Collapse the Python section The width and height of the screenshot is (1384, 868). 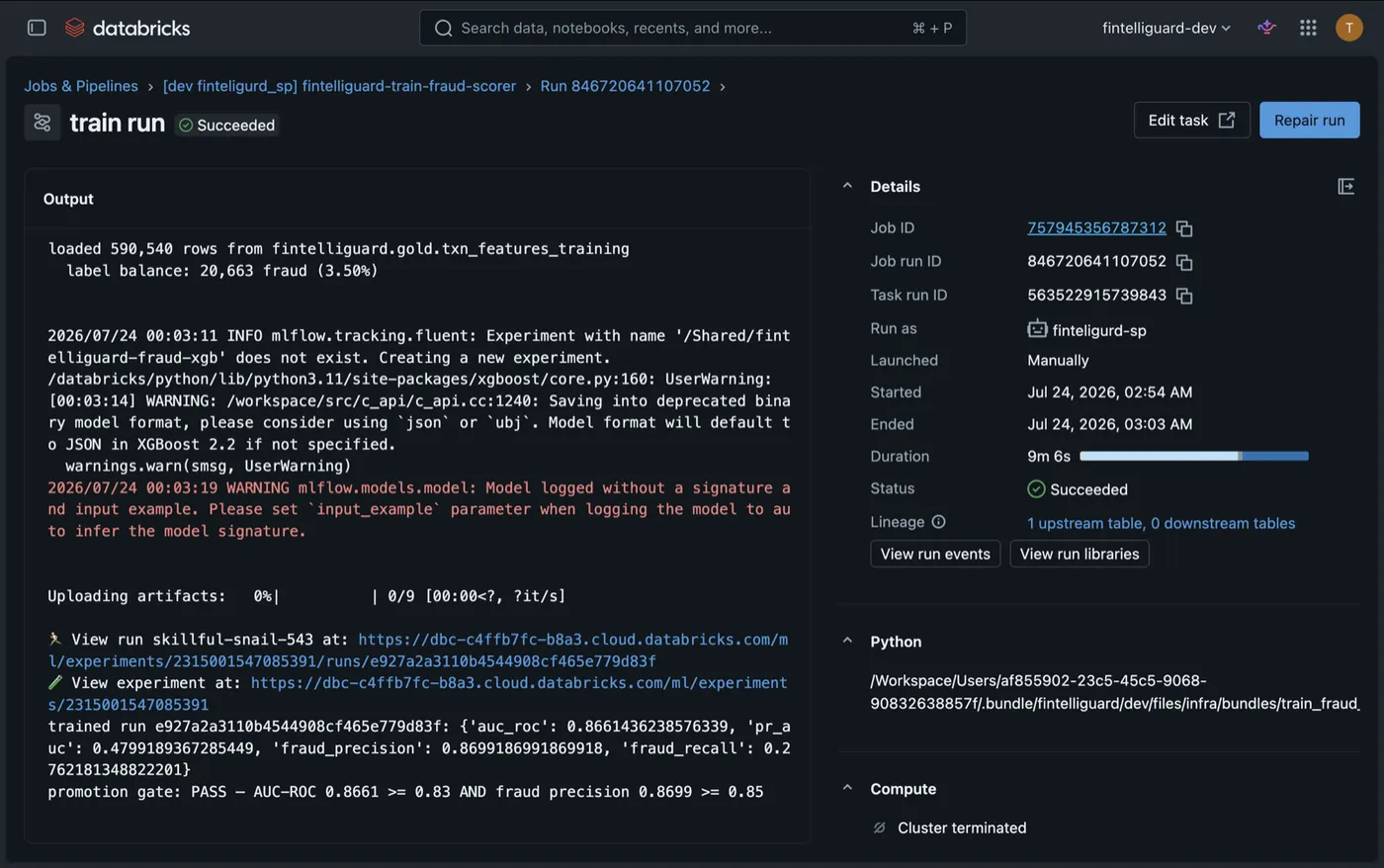coord(847,641)
